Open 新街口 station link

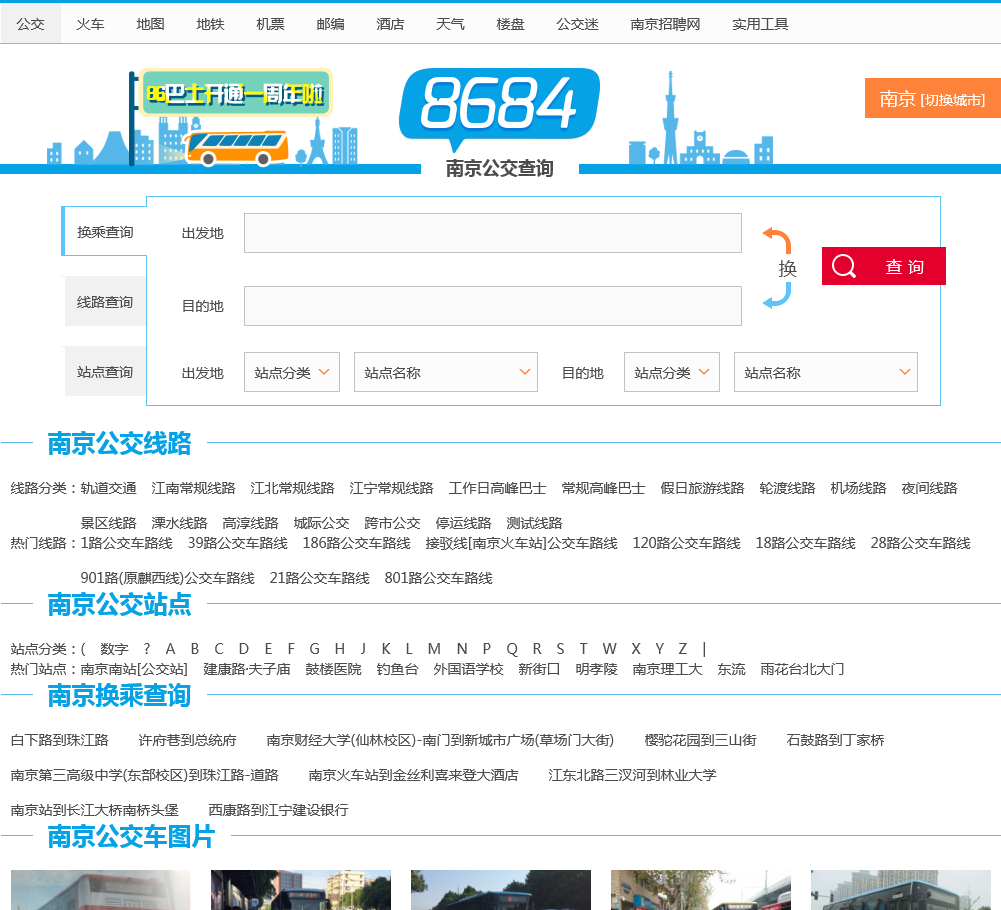[539, 669]
